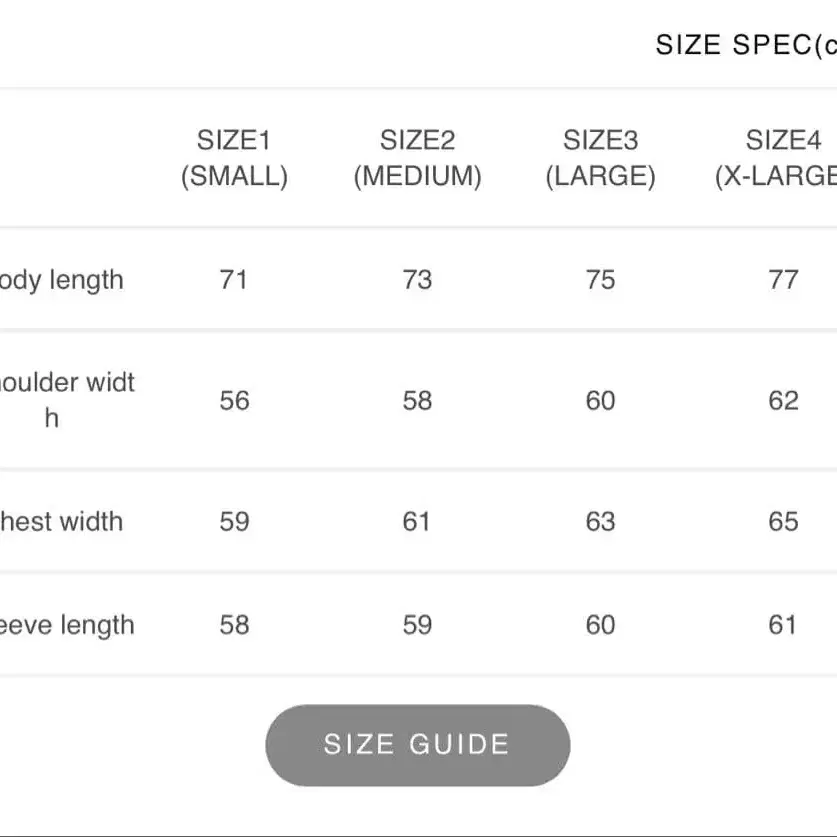Select body length value 73 for MEDIUM
Screen dimensions: 837x837
(x=417, y=280)
